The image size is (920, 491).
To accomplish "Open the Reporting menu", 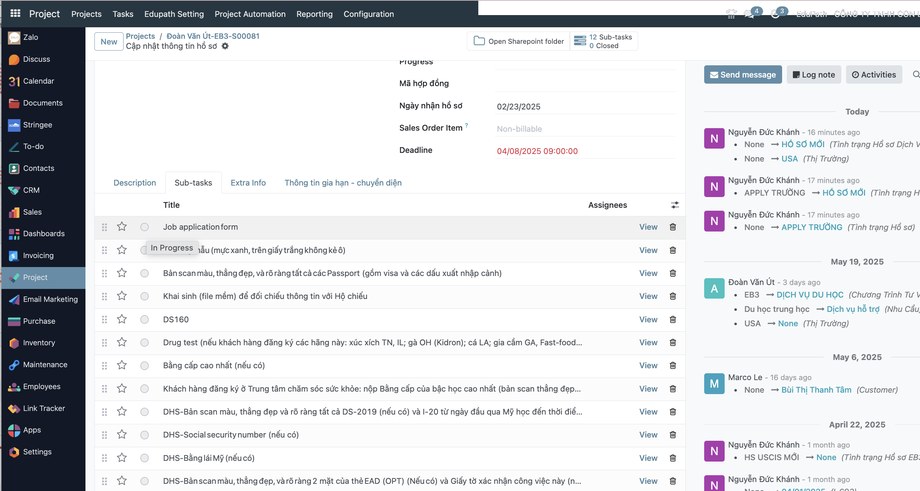I will 314,14.
